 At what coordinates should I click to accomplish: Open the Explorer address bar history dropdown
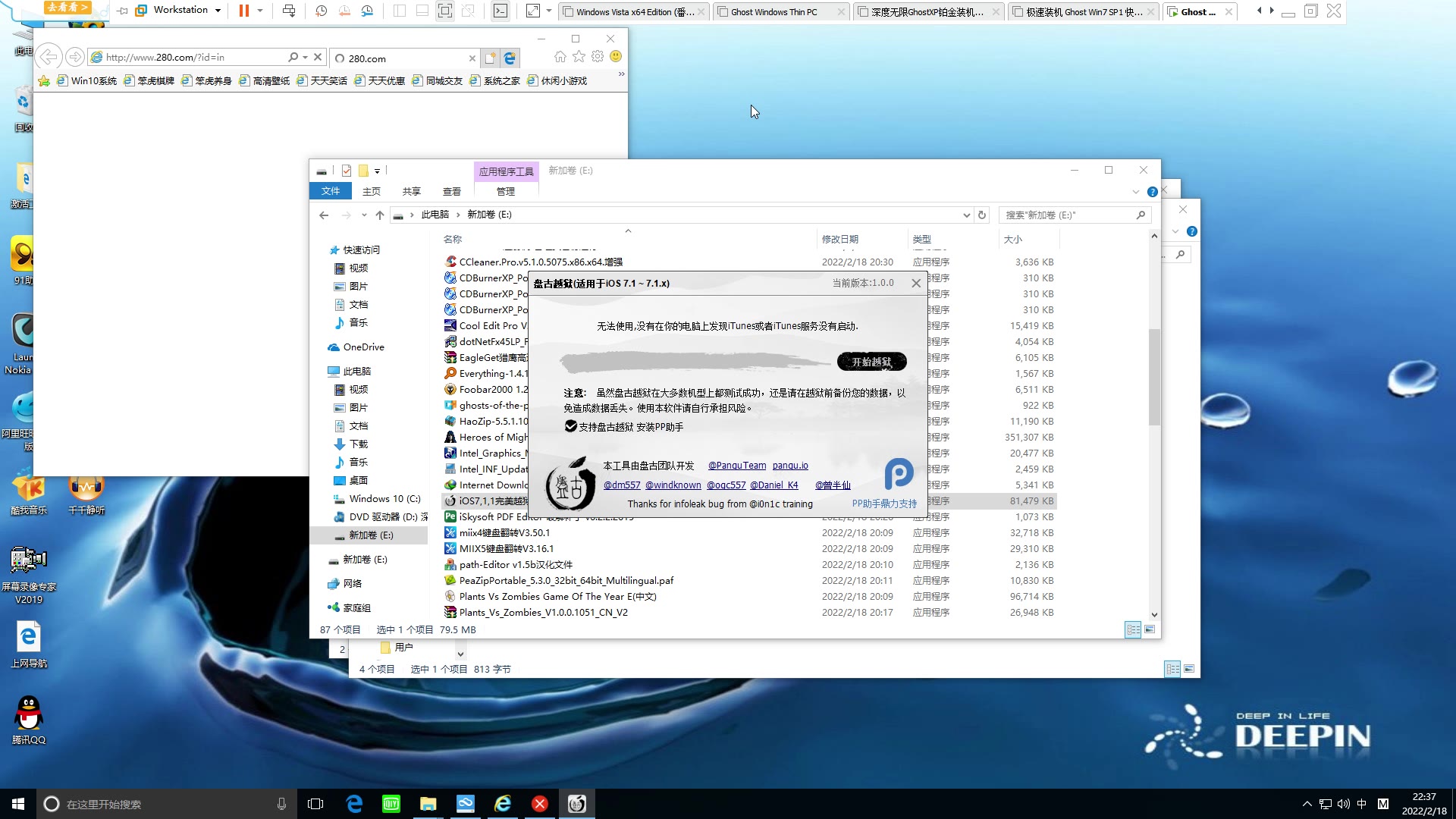click(x=966, y=215)
